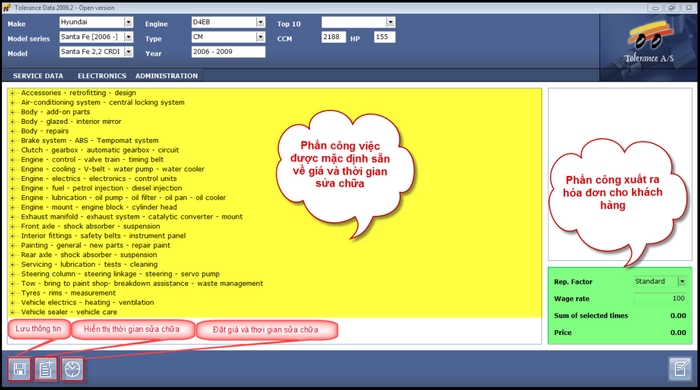Viewport: 700px width, 390px height.
Task: Close the Tolerance Data window
Action: [688, 8]
